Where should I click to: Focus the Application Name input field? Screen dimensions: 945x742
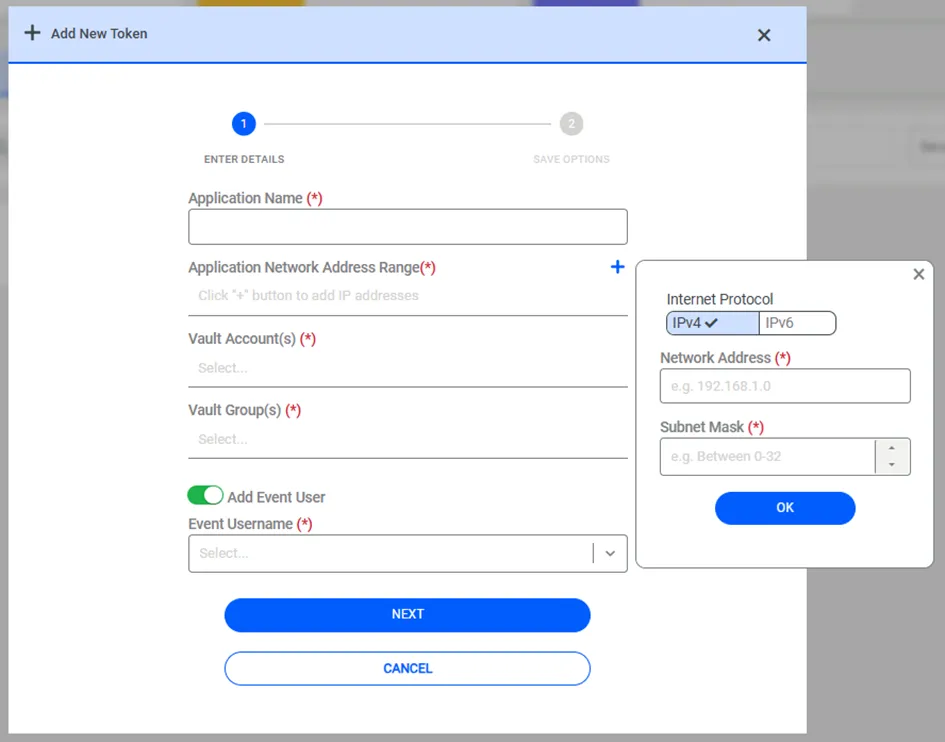click(x=407, y=227)
